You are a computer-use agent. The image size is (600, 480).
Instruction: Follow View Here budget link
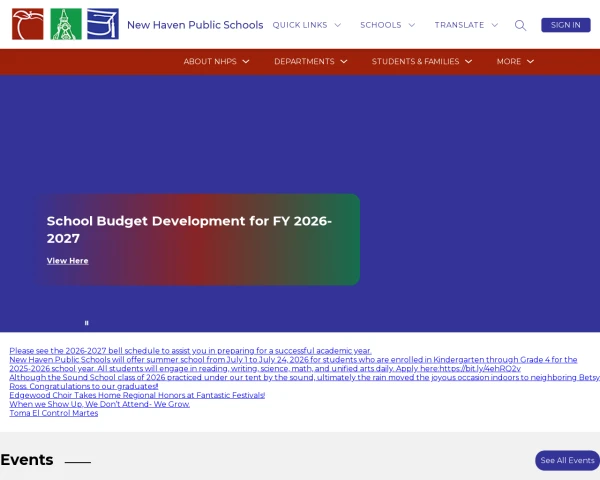click(x=67, y=261)
